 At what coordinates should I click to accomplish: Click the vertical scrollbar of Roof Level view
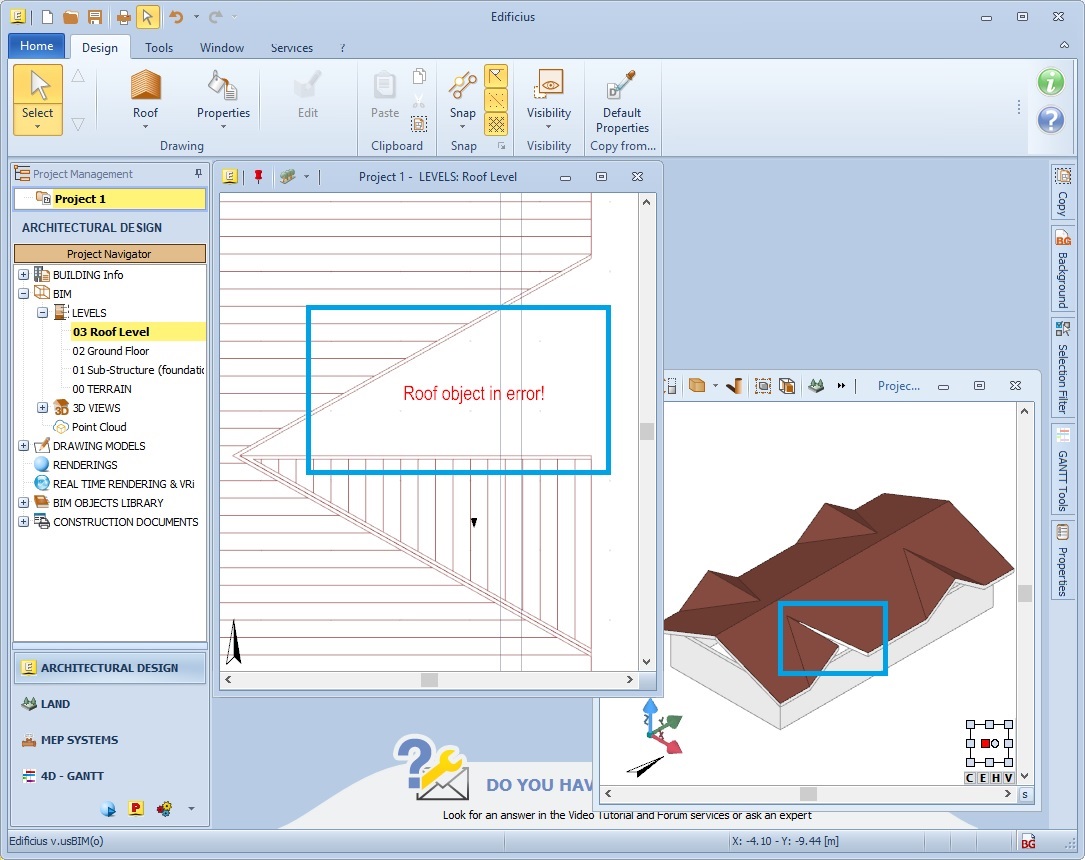coord(647,432)
